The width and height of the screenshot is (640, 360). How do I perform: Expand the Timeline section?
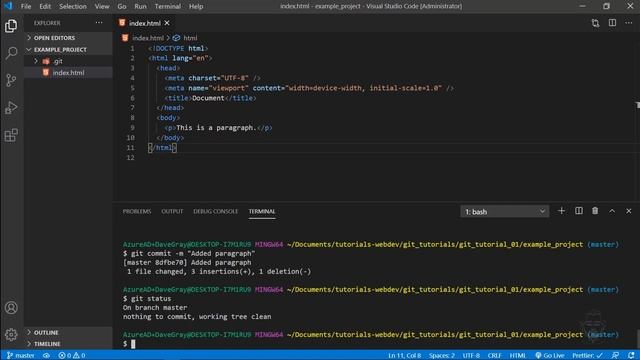68,344
